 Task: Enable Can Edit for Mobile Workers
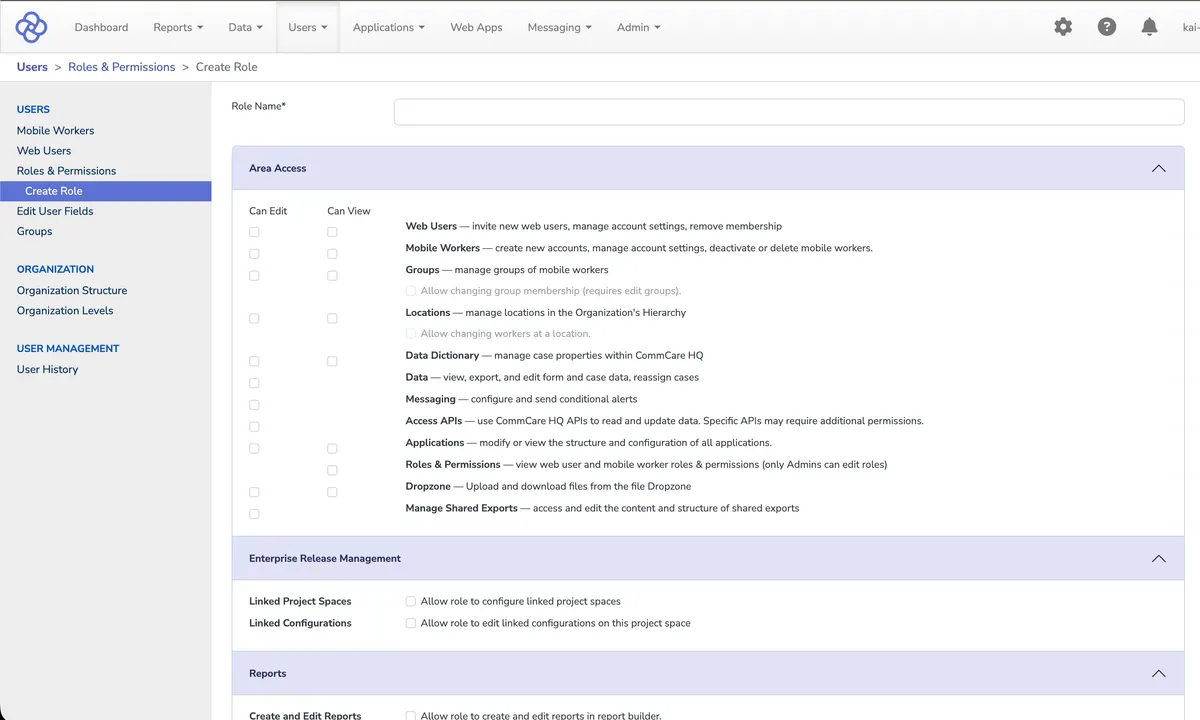[254, 254]
